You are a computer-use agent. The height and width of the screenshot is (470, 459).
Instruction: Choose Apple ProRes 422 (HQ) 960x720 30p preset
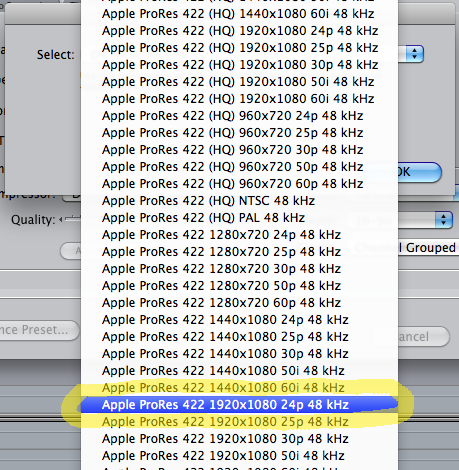click(239, 150)
